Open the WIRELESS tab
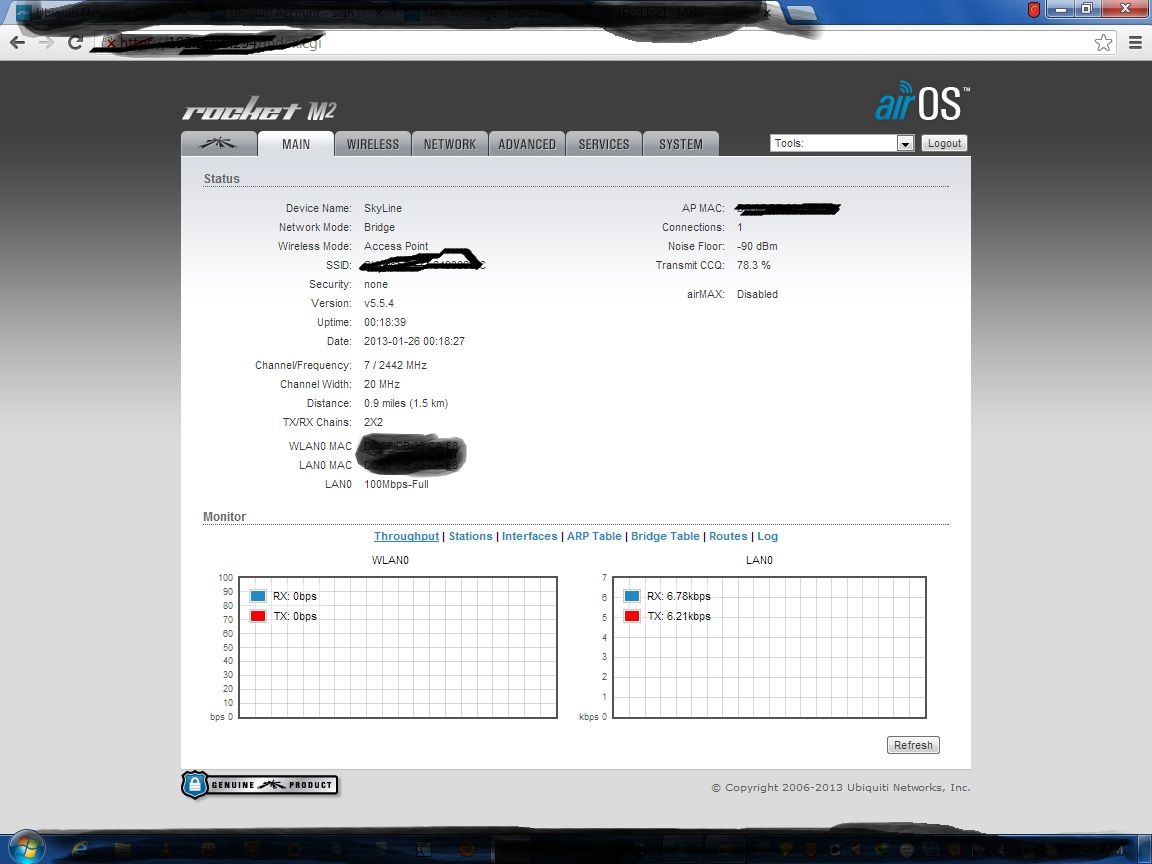Screen dimensions: 1152x864 373,144
